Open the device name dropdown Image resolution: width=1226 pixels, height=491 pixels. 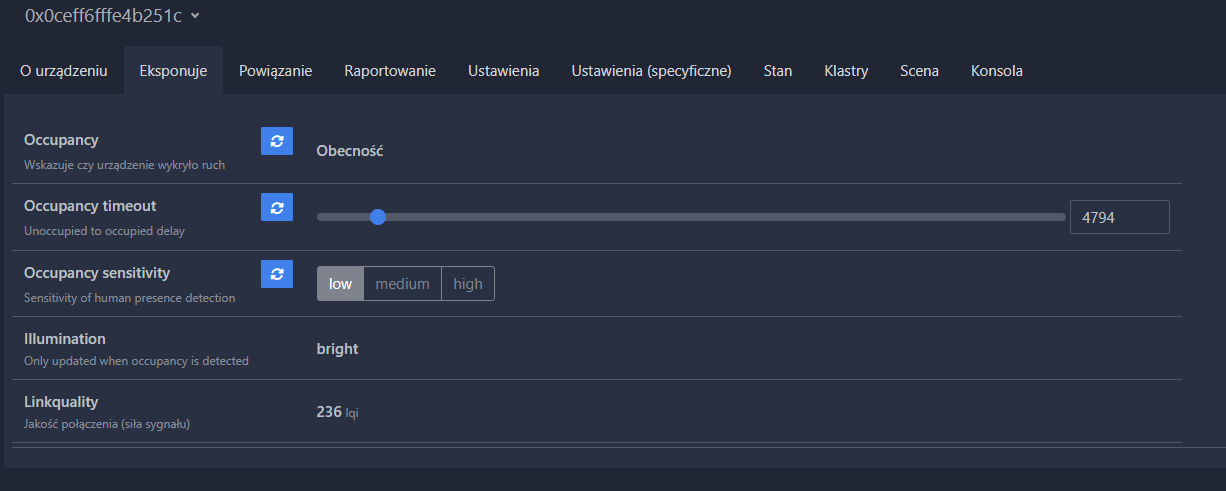194,15
